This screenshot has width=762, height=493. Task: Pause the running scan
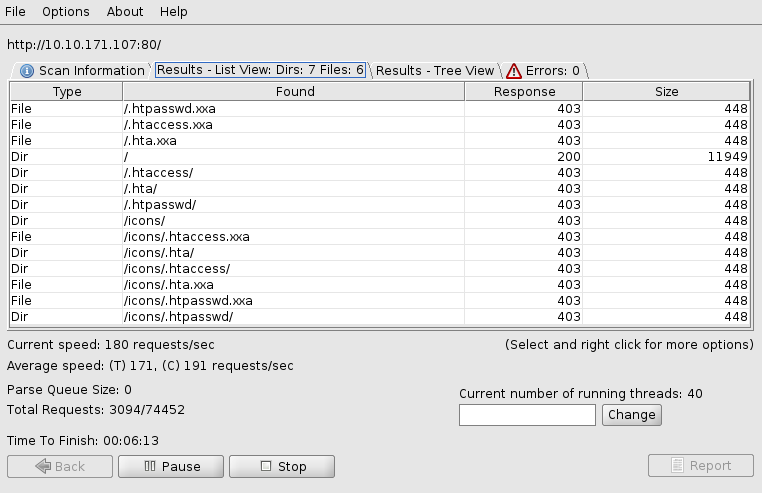pos(171,466)
